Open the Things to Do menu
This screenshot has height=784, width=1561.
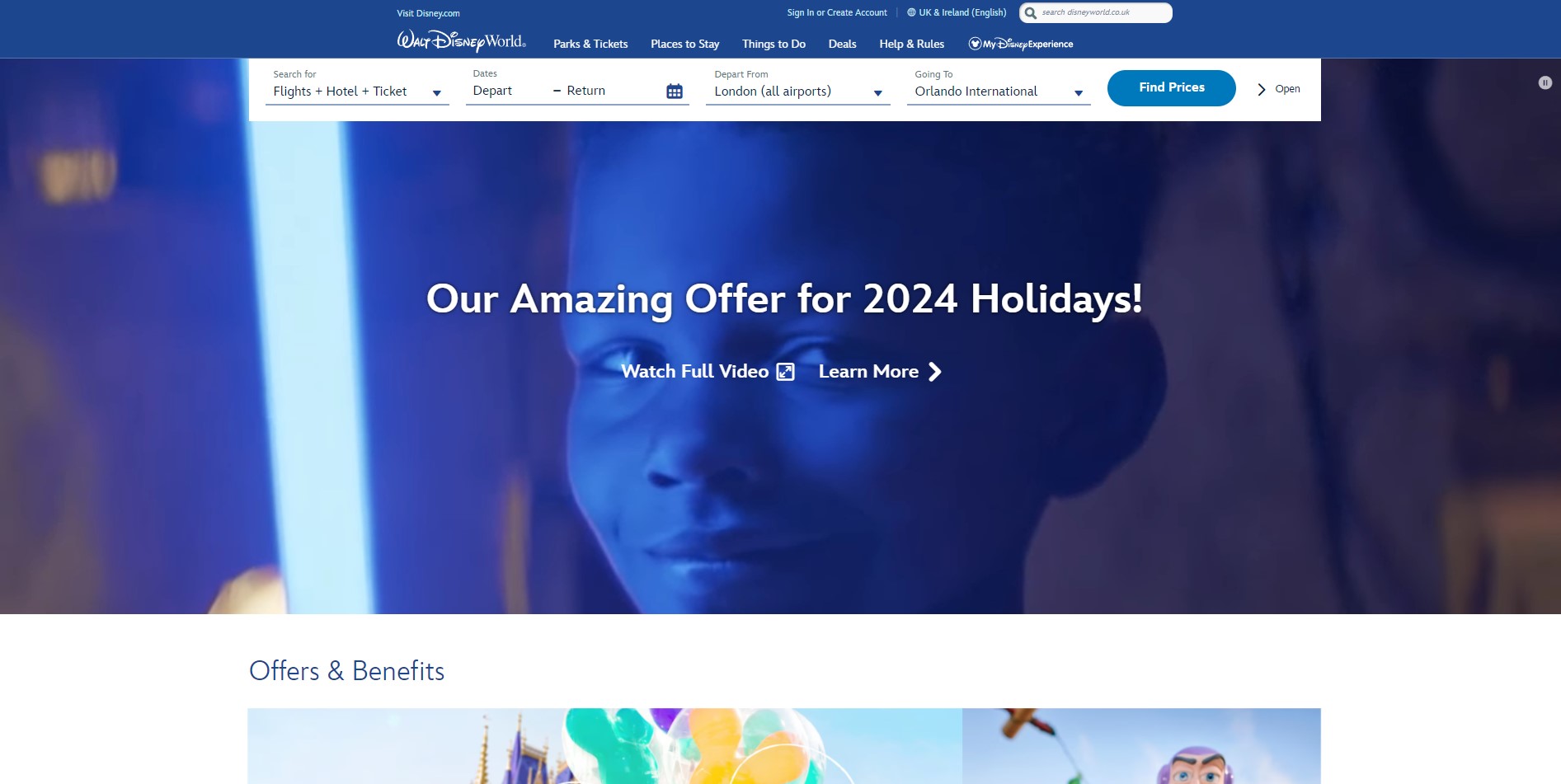pyautogui.click(x=773, y=44)
